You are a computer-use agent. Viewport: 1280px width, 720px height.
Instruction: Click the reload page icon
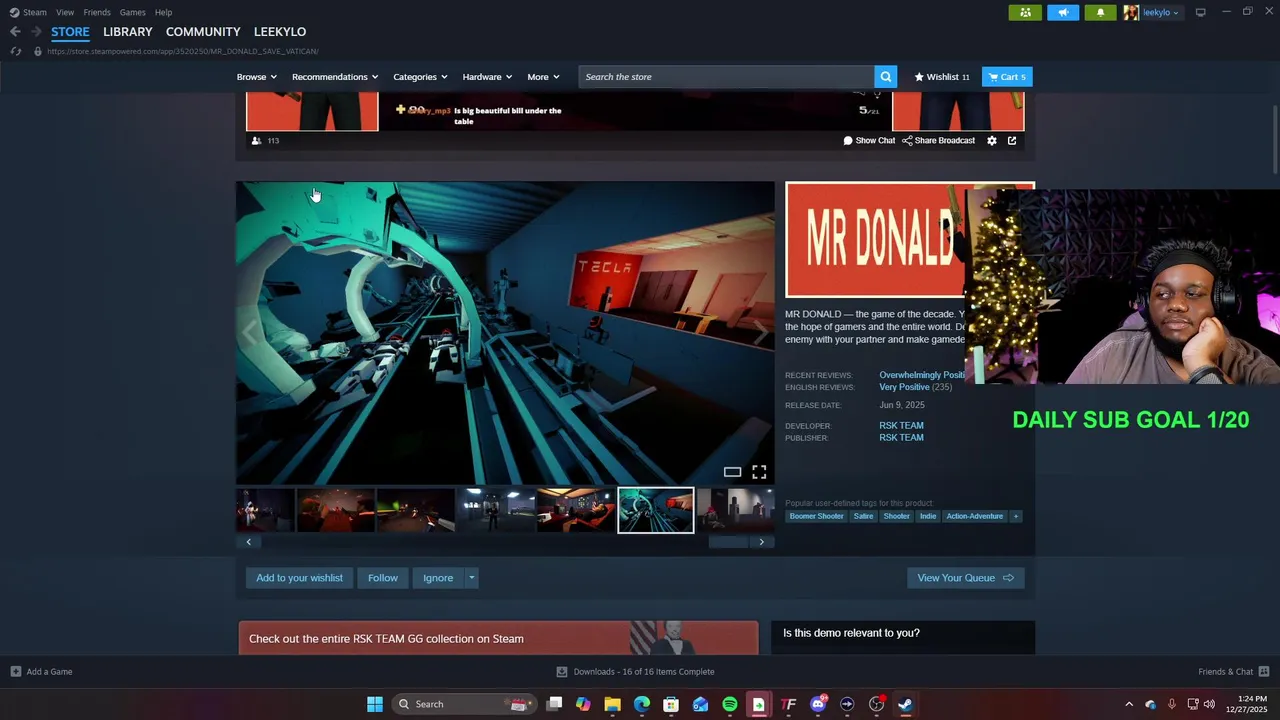[15, 51]
